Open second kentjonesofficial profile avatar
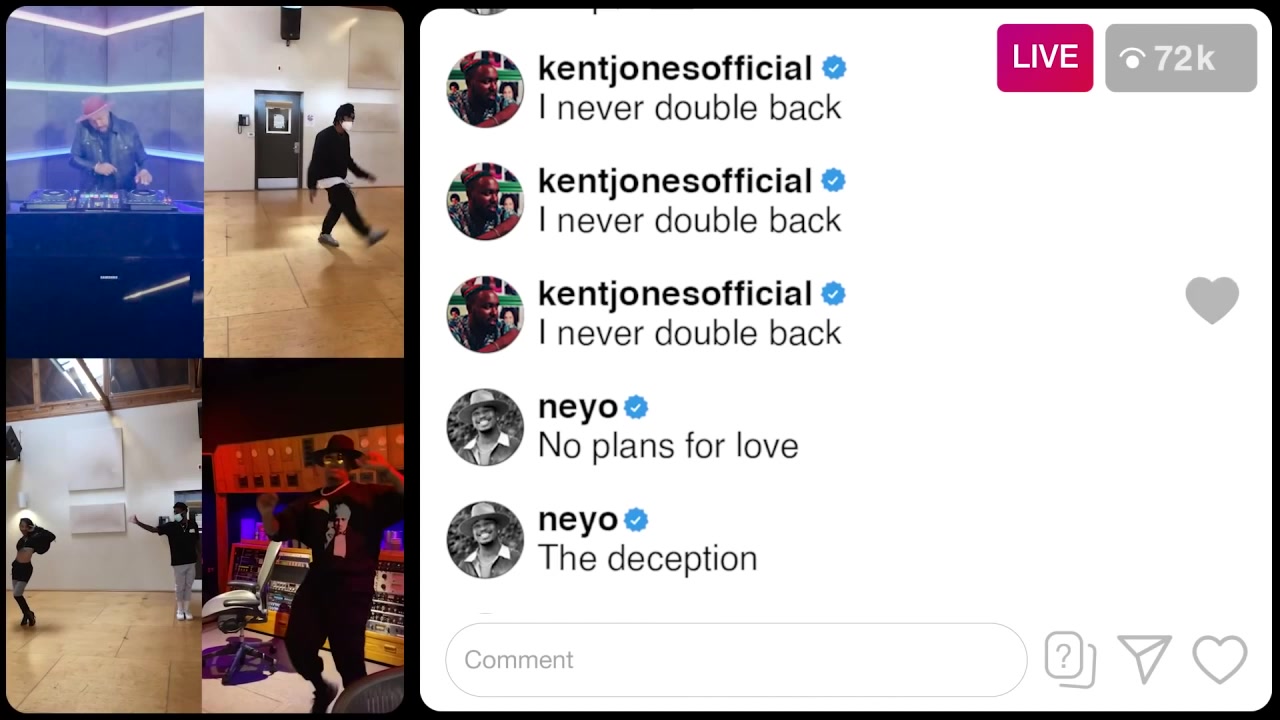Viewport: 1280px width, 720px height. pos(485,201)
